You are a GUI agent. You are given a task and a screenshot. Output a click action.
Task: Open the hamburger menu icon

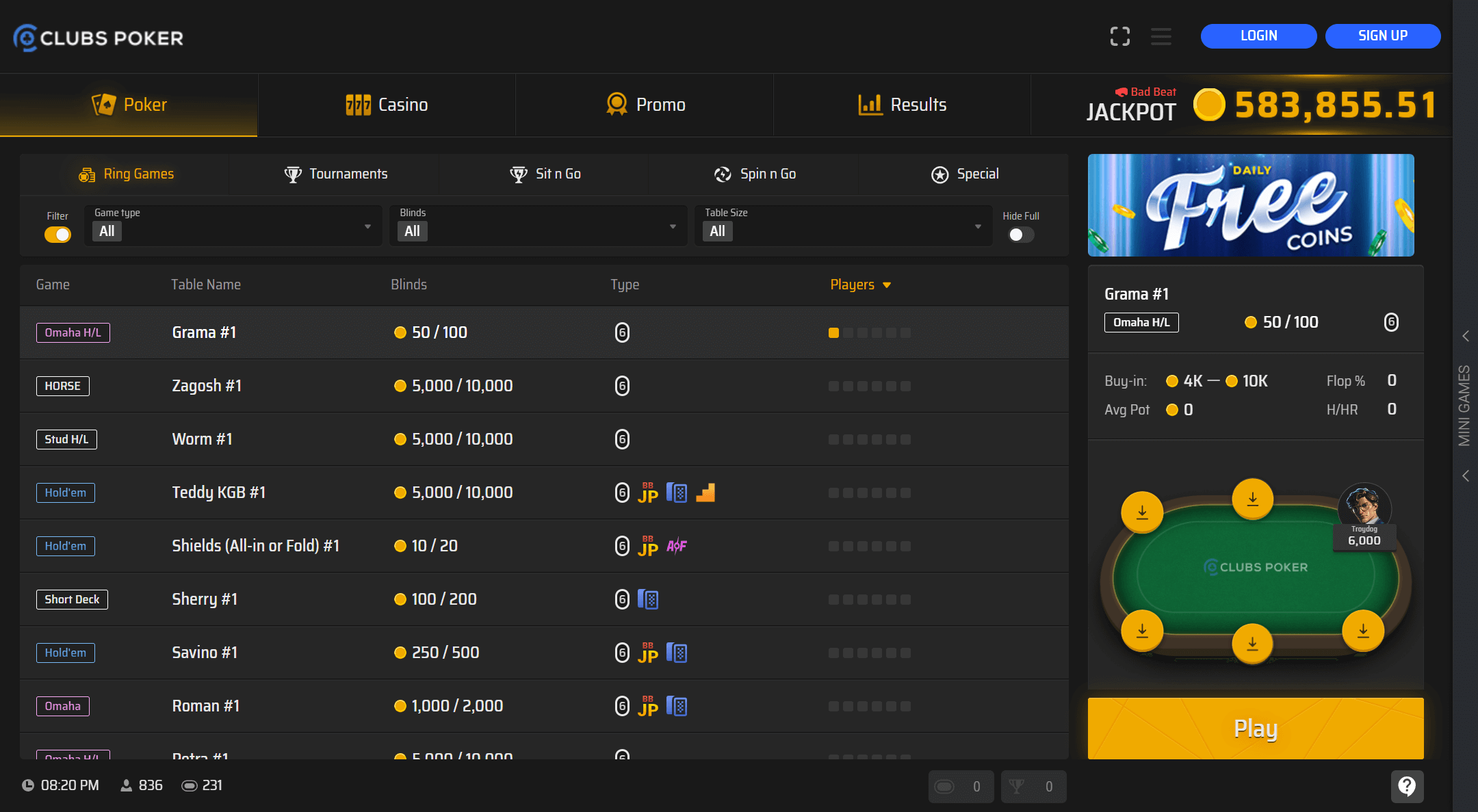point(1161,36)
